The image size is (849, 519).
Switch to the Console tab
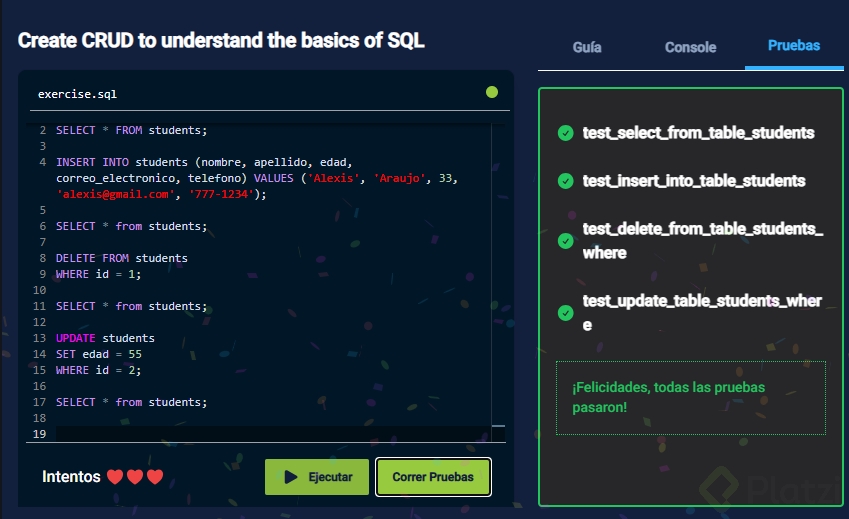point(690,47)
